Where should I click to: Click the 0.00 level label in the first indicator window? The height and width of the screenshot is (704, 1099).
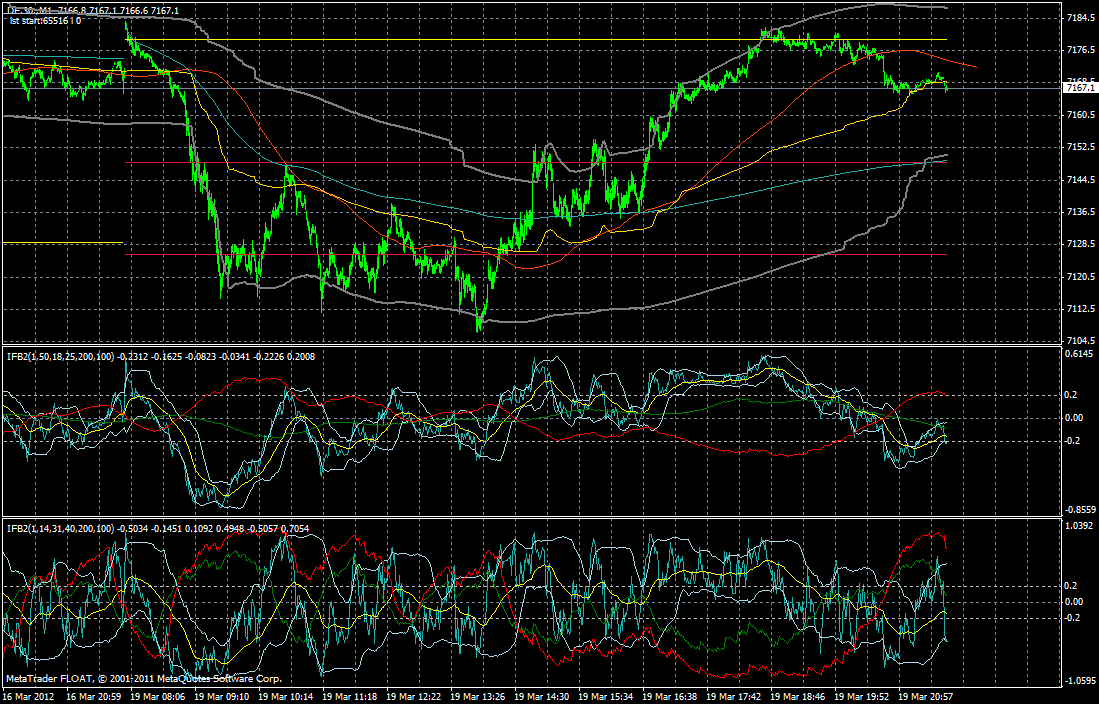click(x=1075, y=416)
